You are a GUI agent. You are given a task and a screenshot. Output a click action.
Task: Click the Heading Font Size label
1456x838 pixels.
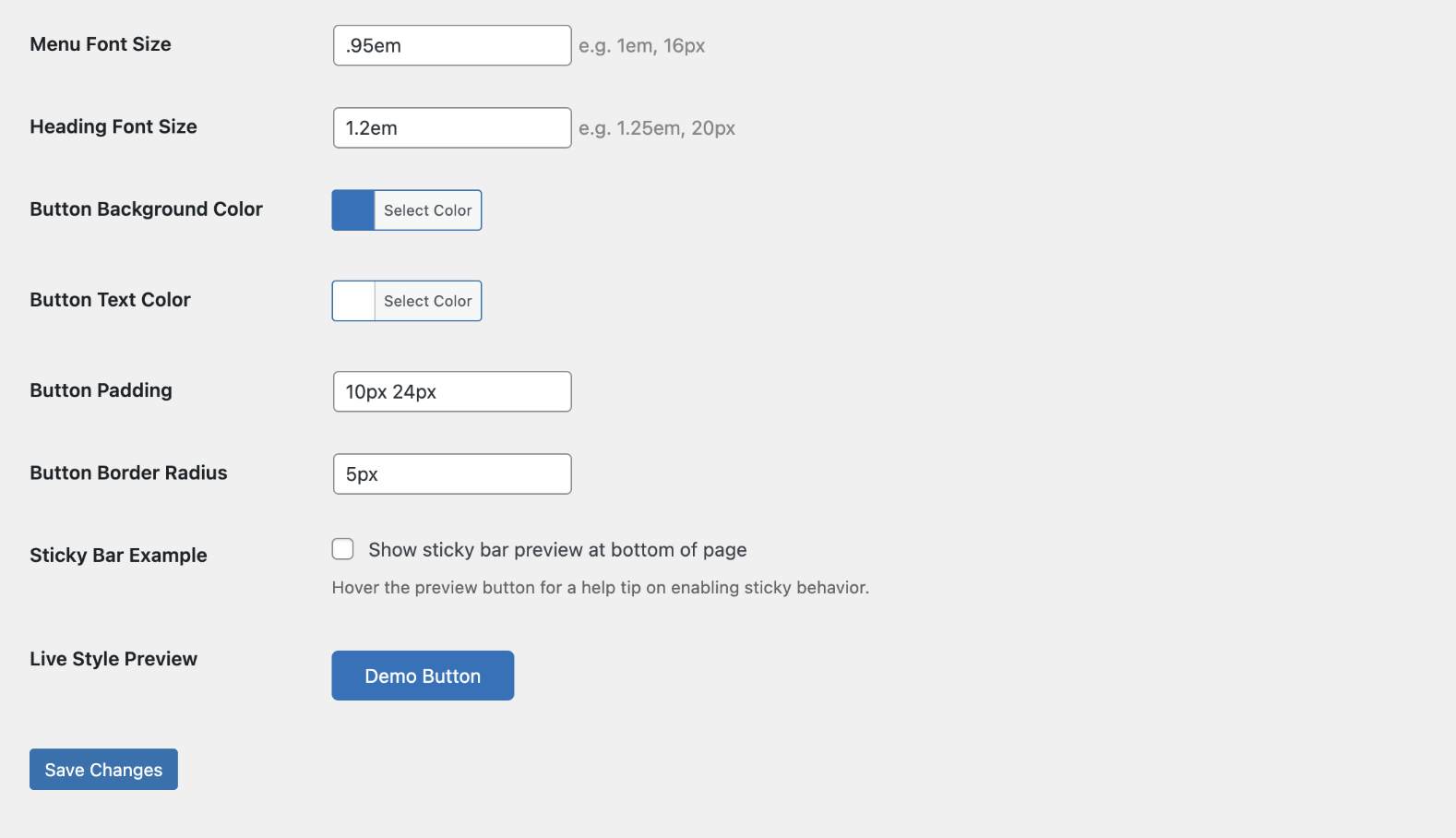pyautogui.click(x=113, y=126)
